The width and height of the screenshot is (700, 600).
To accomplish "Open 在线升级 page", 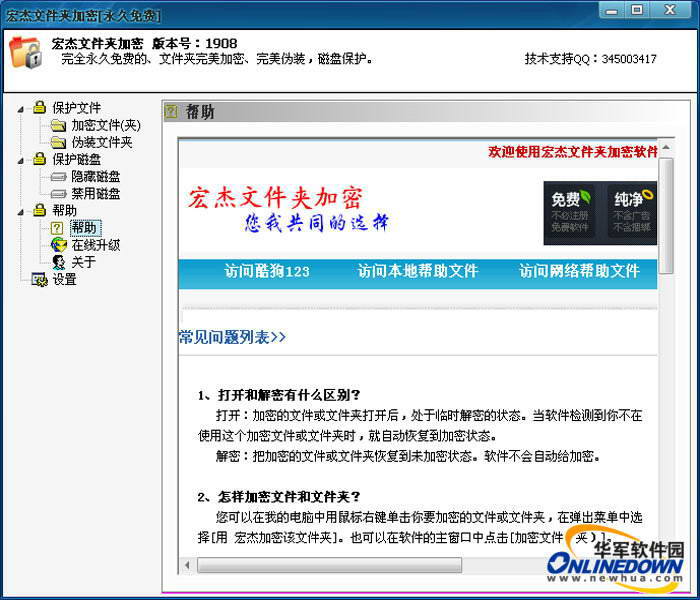I will coord(96,245).
